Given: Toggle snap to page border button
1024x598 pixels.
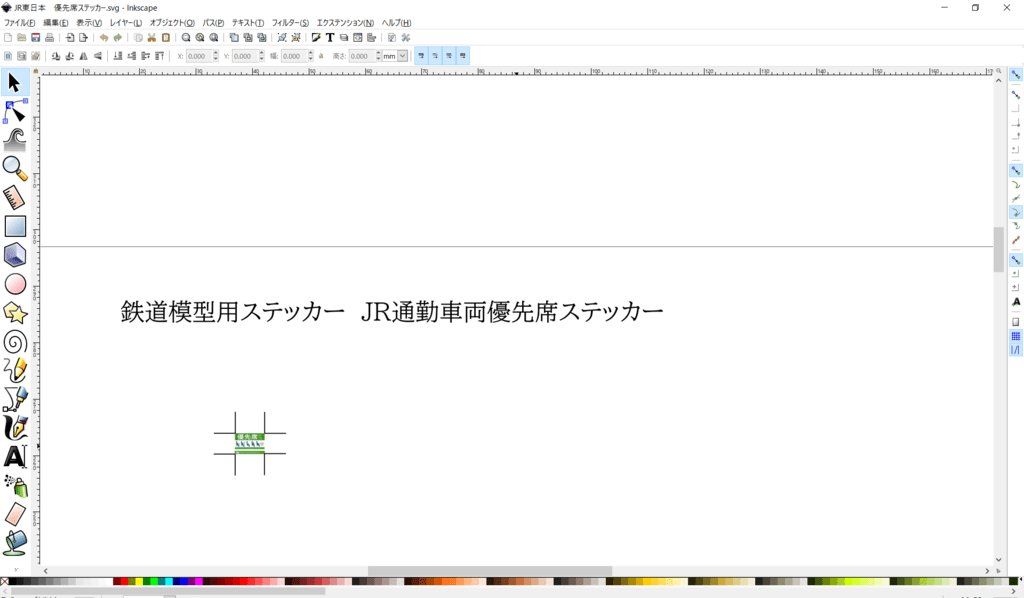Looking at the screenshot, I should [x=1016, y=322].
